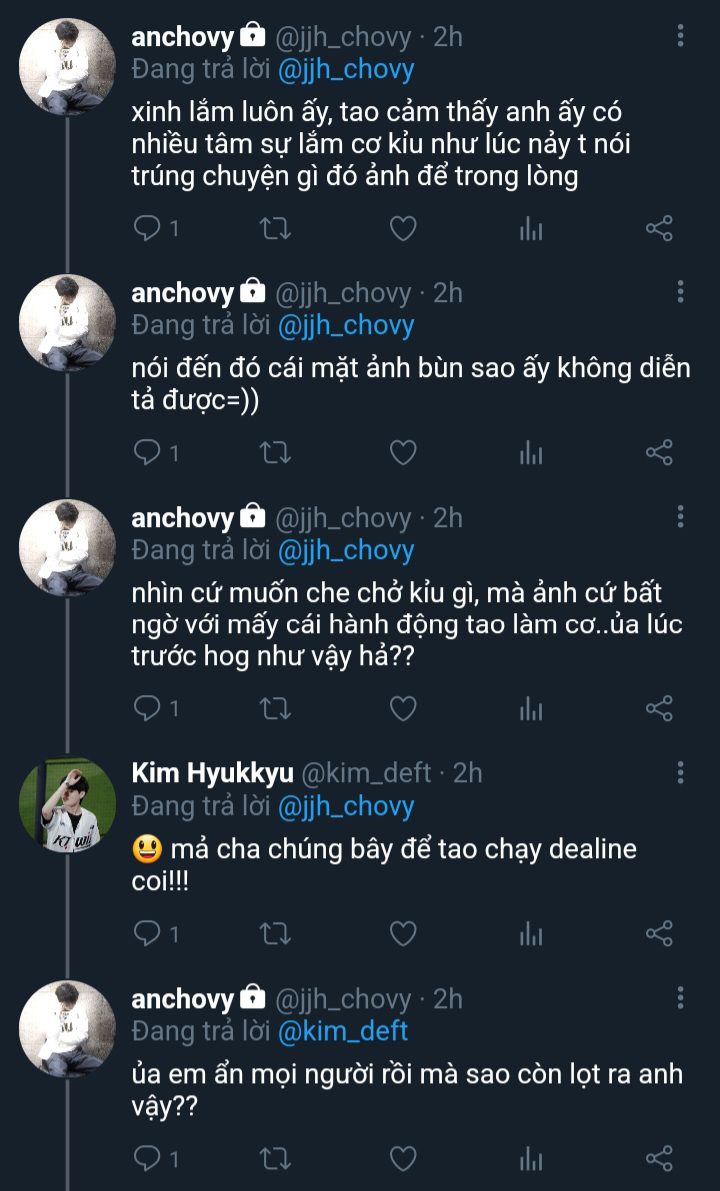View analytics for Kim Hyukkyu's tweet
The image size is (720, 1191).
click(x=530, y=934)
